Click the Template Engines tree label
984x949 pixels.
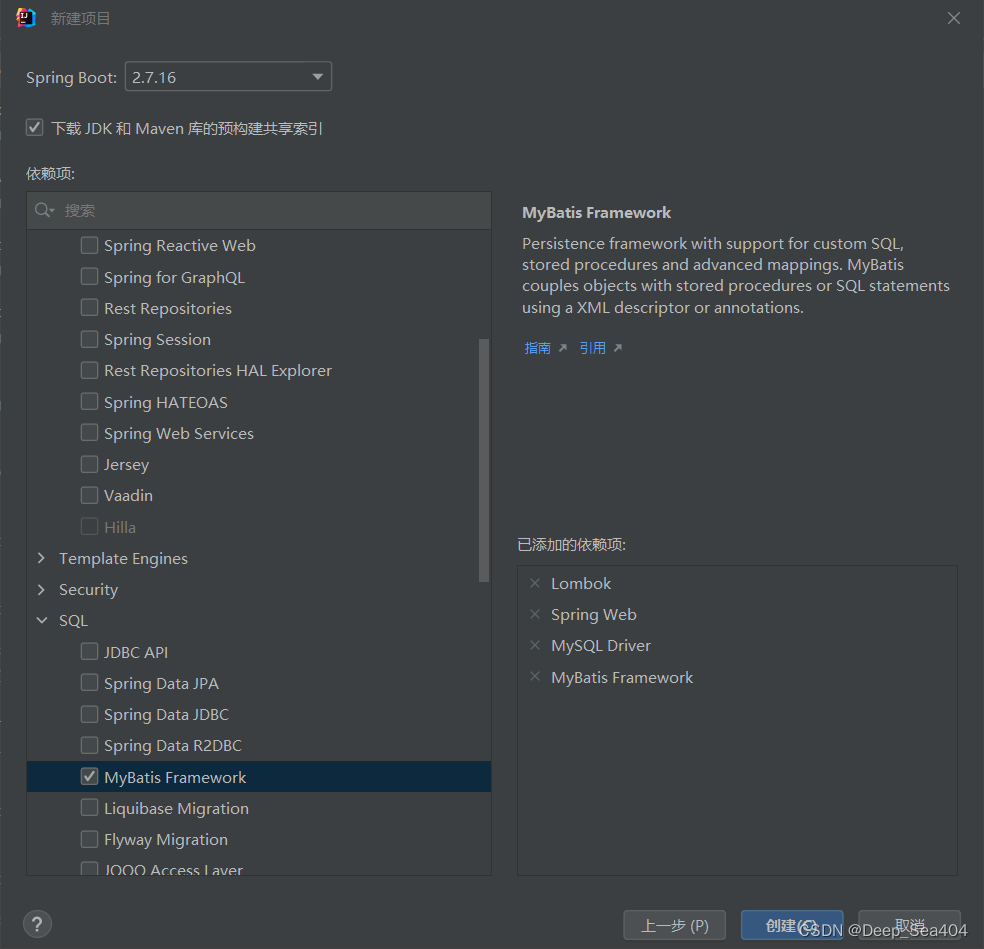point(123,559)
